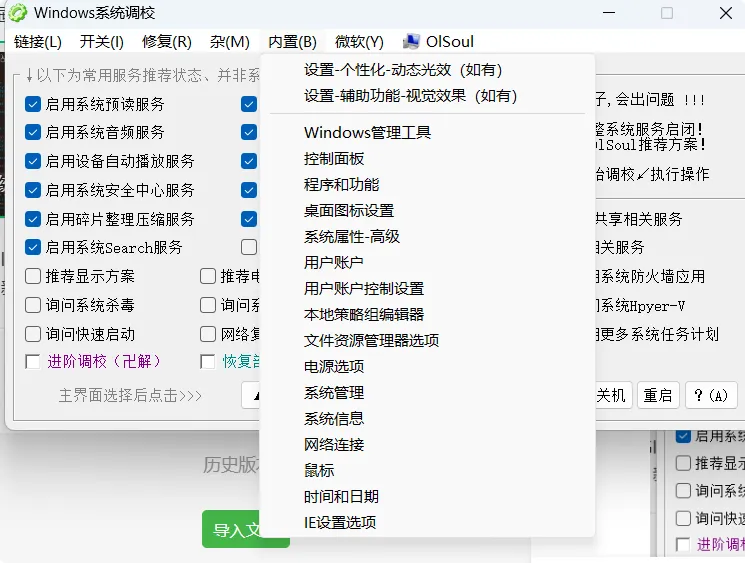Disable 启用系统Search服务 checkbox

click(x=33, y=247)
